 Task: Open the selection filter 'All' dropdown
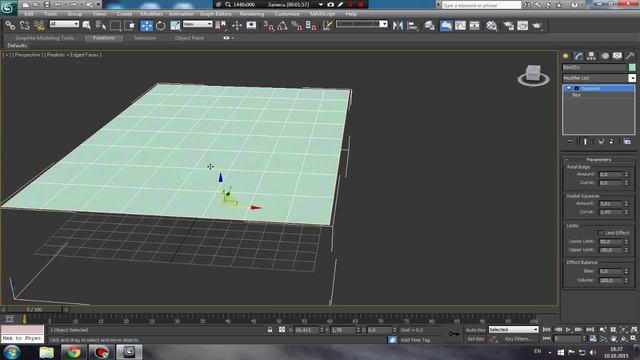tap(64, 24)
